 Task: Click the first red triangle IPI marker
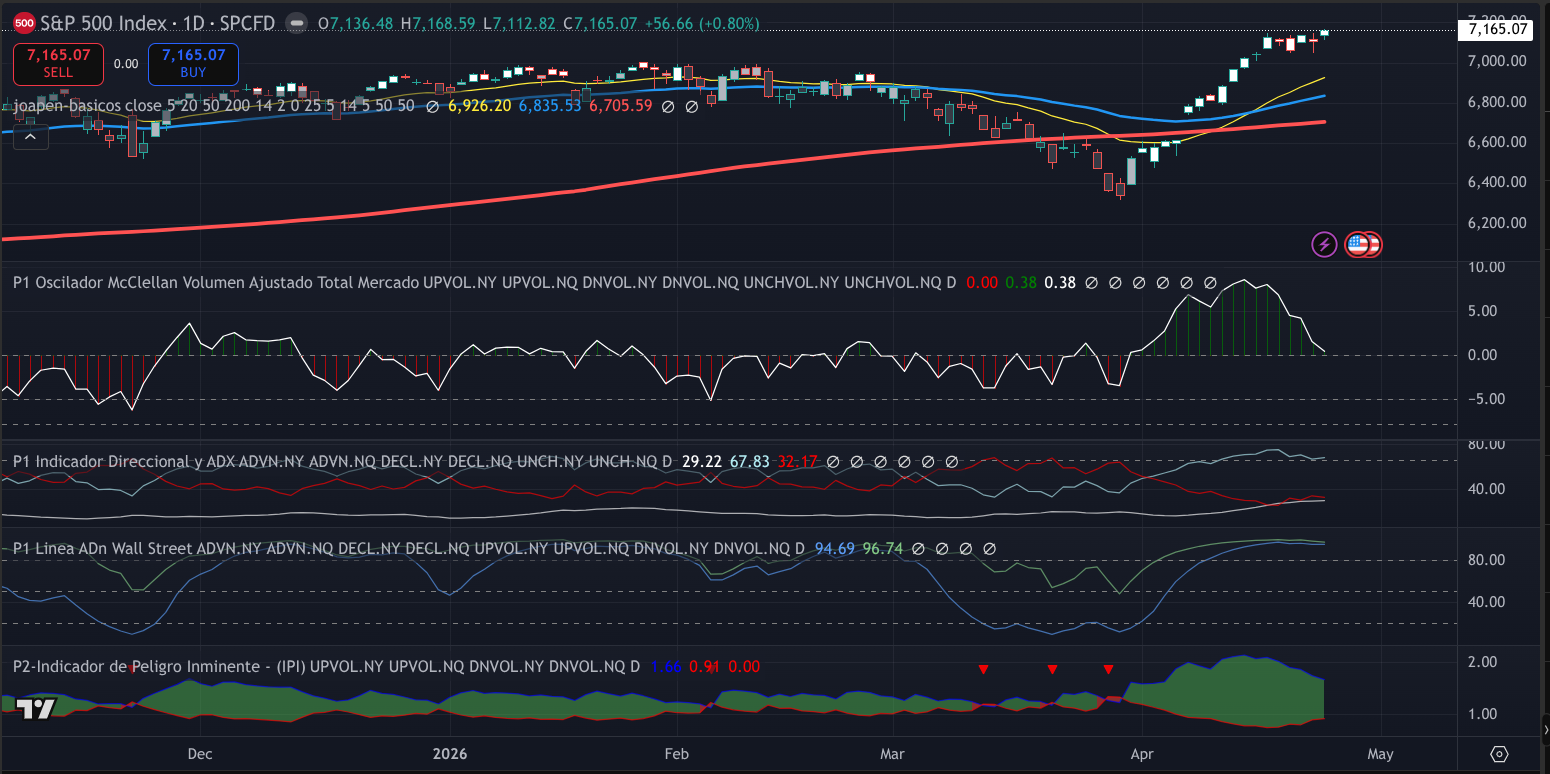(984, 669)
